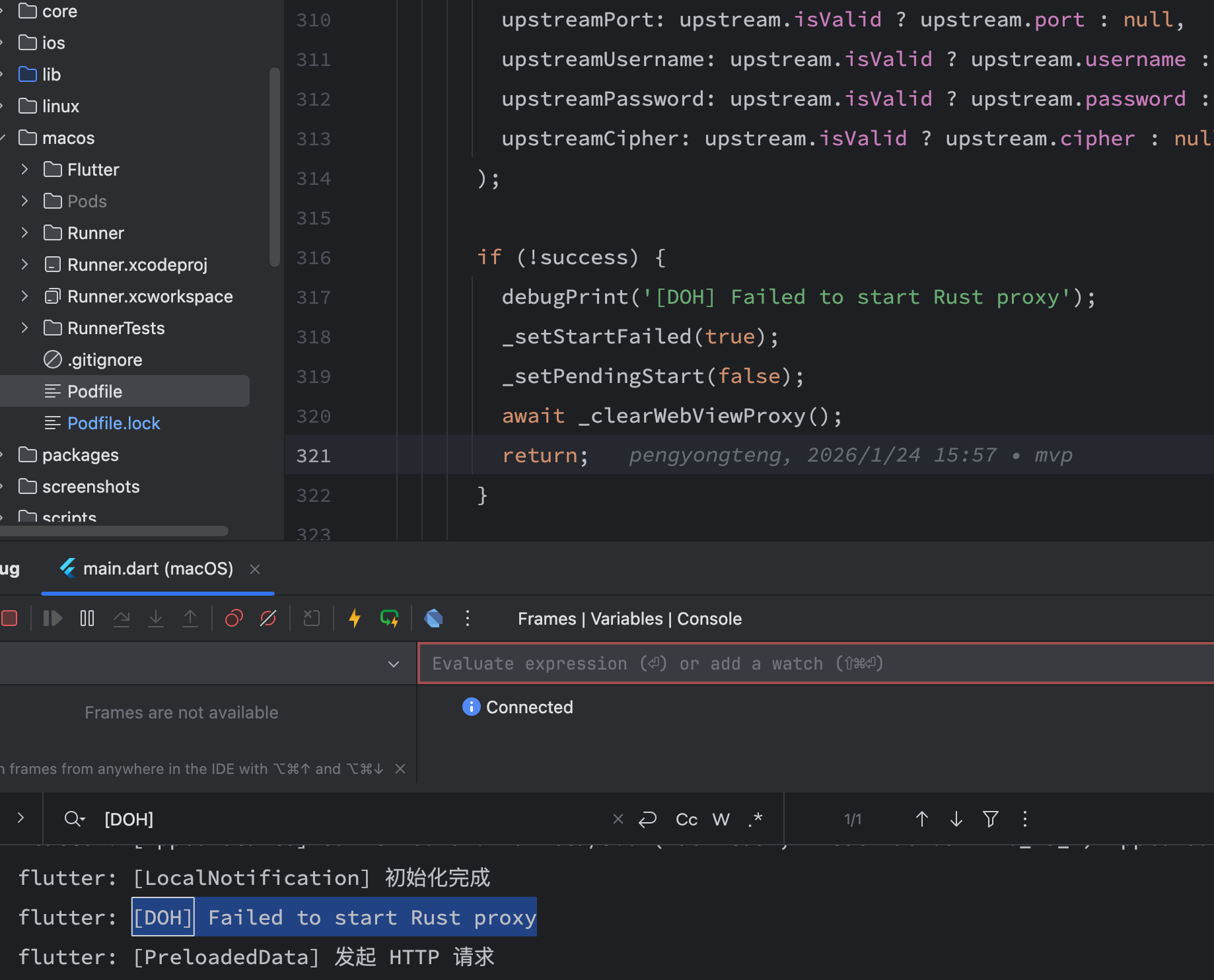Screen dimensions: 1214x980
Task: Toggle the Words (W) search option
Action: coord(721,820)
